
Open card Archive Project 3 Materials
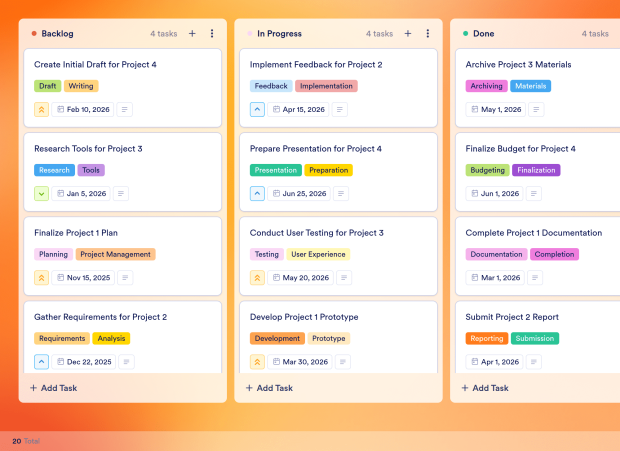(x=538, y=88)
